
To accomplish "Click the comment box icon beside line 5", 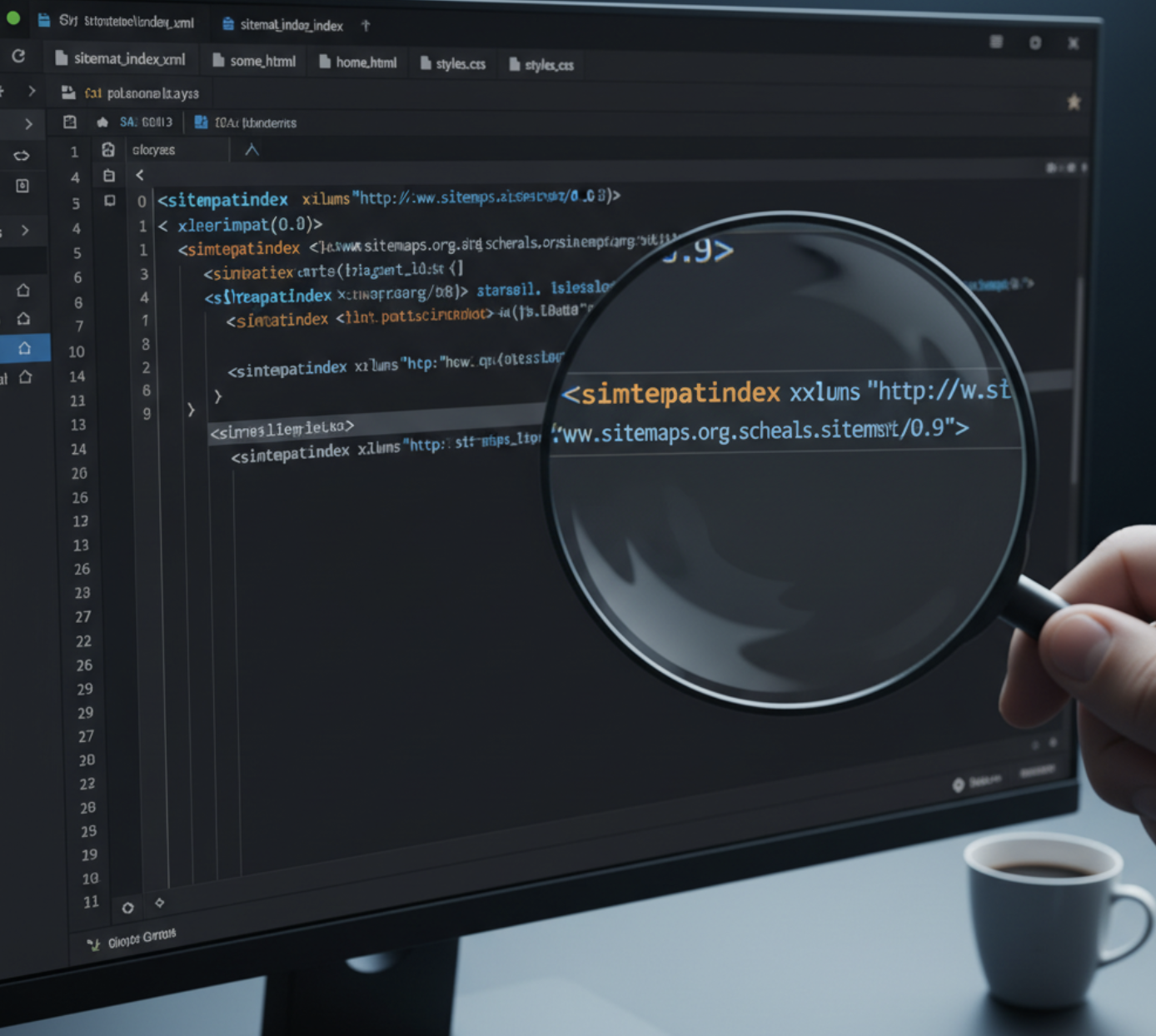I will 110,201.
